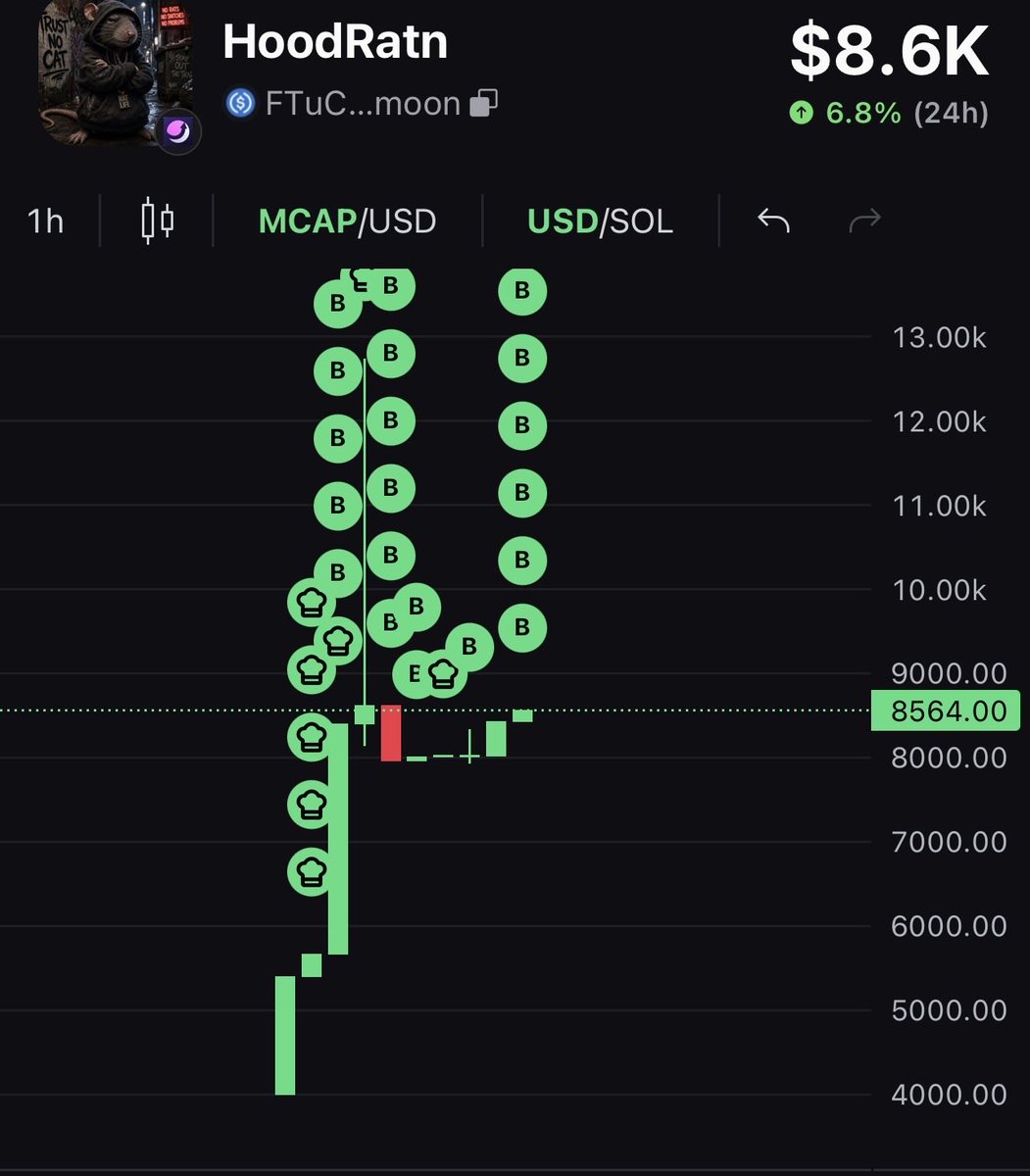Tap the first green candle starting at 4000
Viewport: 1030px width, 1176px height.
click(285, 1035)
